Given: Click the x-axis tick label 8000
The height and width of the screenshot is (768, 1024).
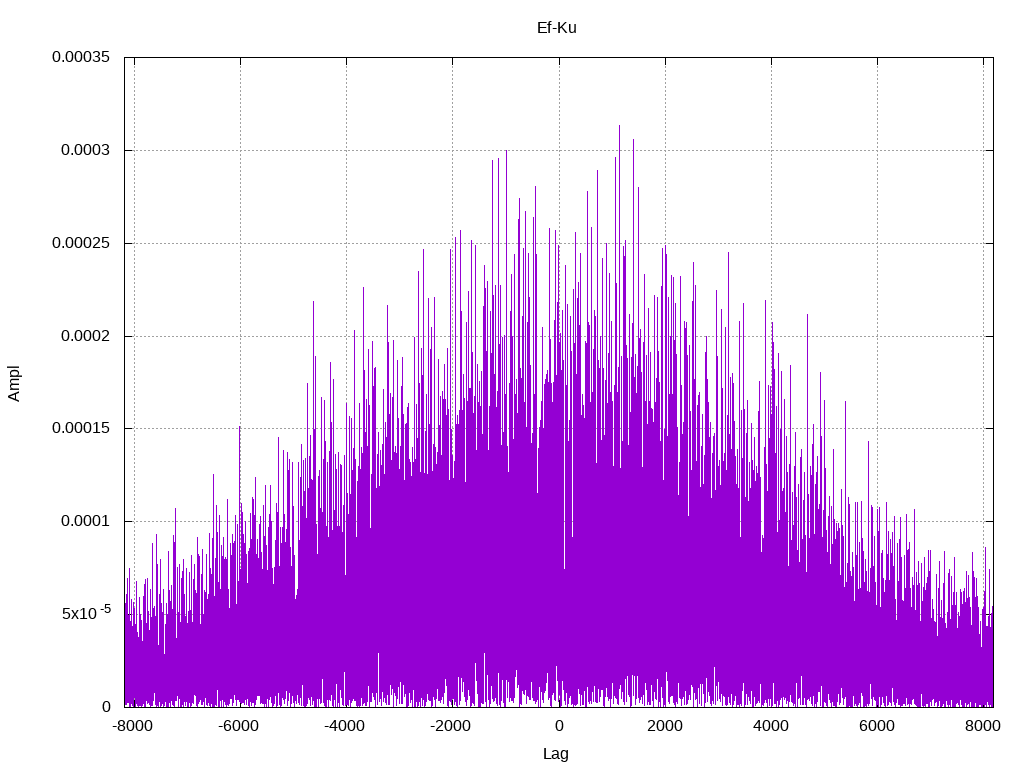Looking at the screenshot, I should pos(983,726).
